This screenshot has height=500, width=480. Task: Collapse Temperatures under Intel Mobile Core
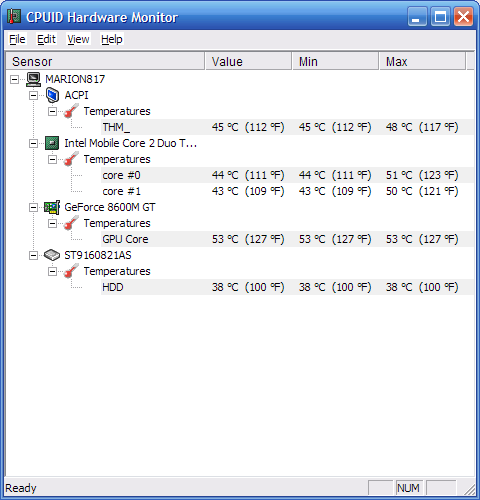click(x=52, y=159)
